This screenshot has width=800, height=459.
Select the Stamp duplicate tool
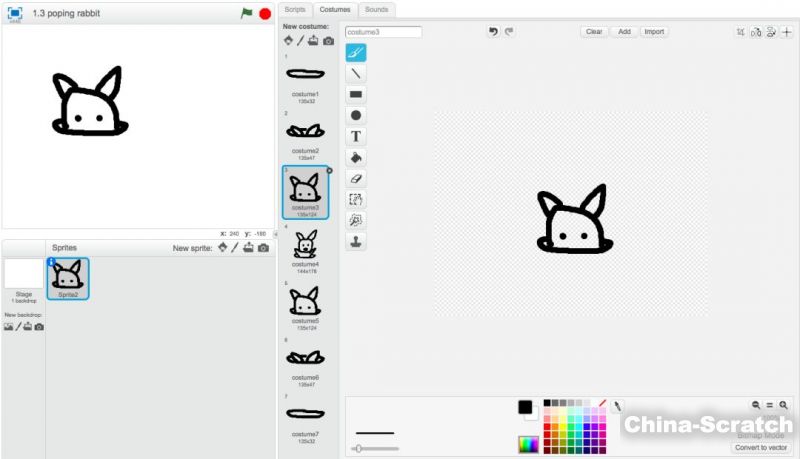pos(356,241)
